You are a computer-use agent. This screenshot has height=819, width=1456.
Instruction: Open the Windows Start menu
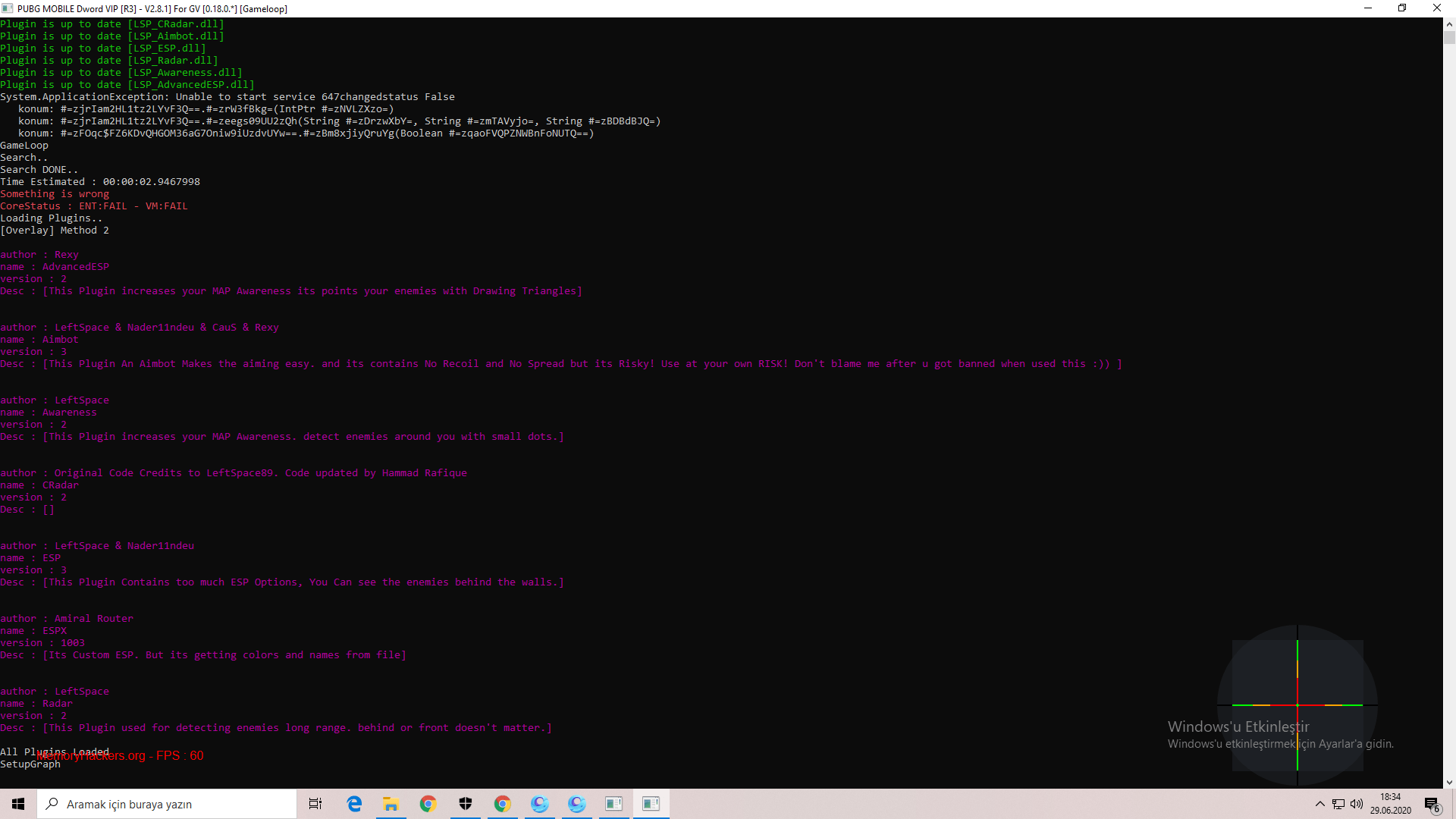[x=18, y=804]
